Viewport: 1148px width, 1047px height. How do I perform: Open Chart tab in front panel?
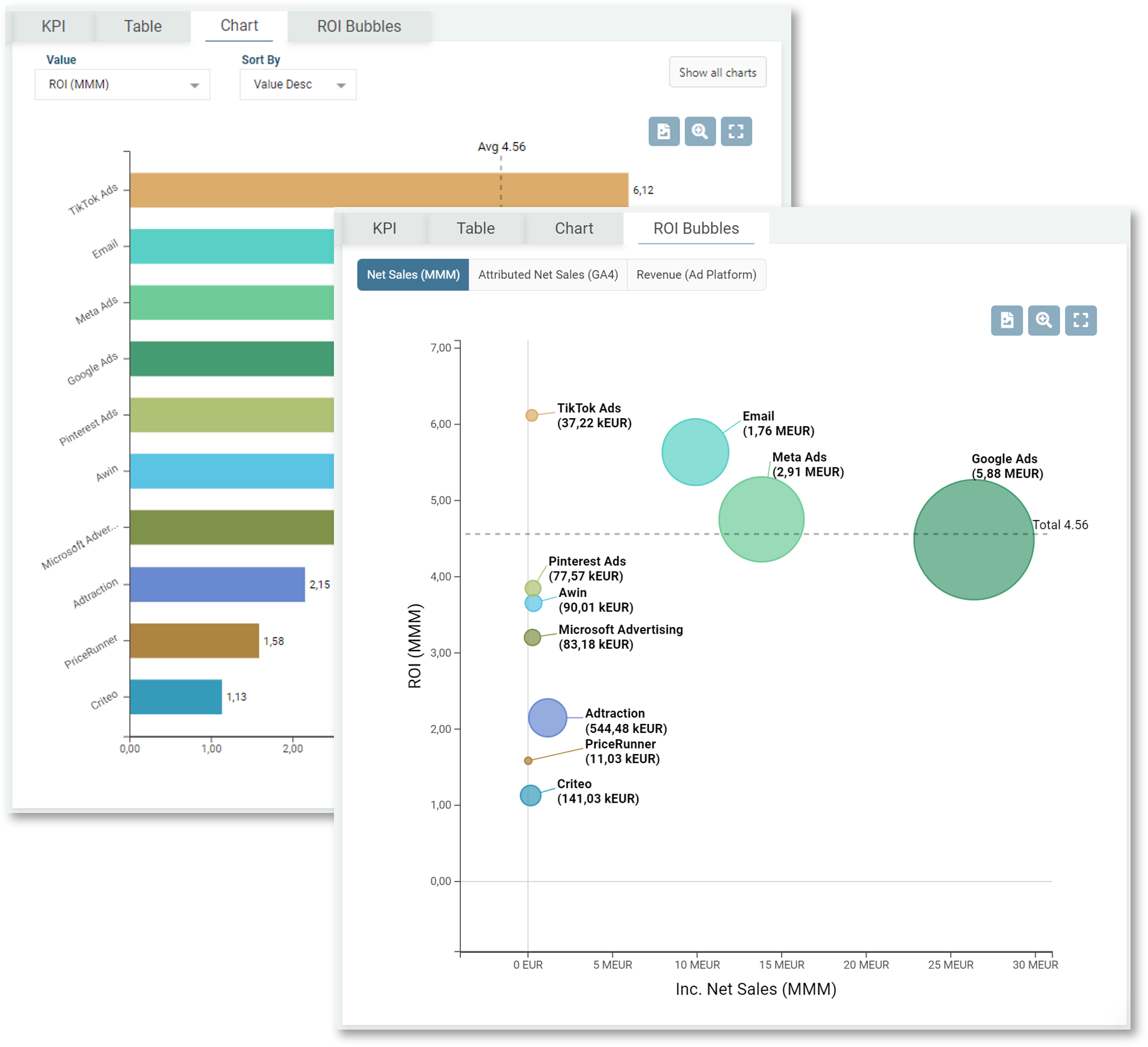click(573, 229)
